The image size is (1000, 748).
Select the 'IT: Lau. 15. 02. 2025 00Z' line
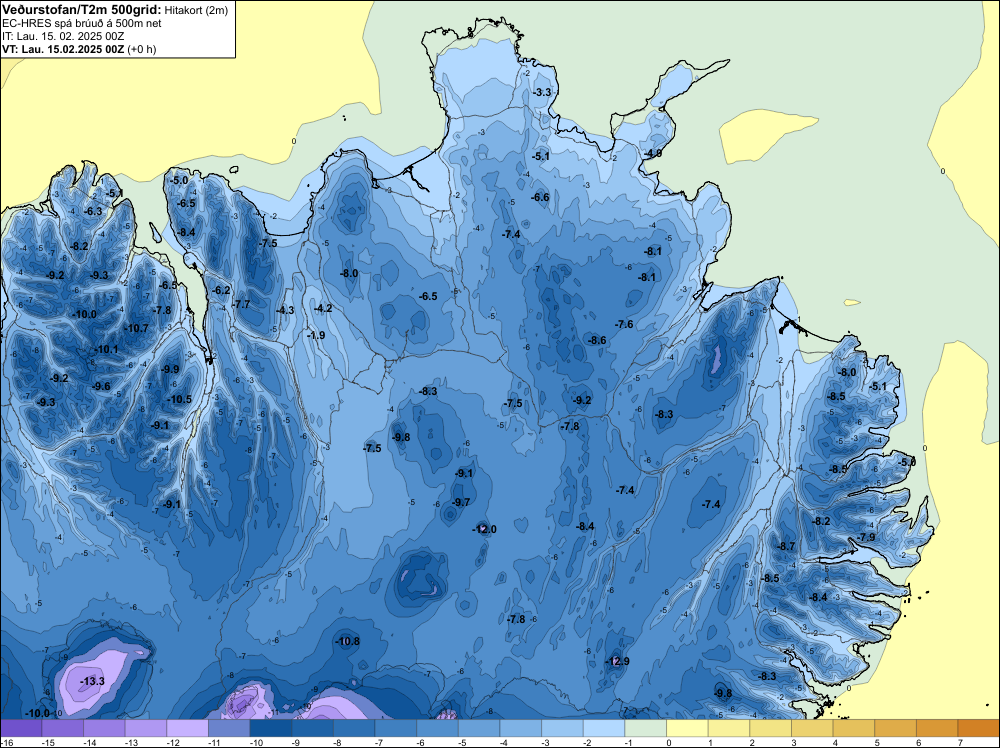[x=63, y=36]
